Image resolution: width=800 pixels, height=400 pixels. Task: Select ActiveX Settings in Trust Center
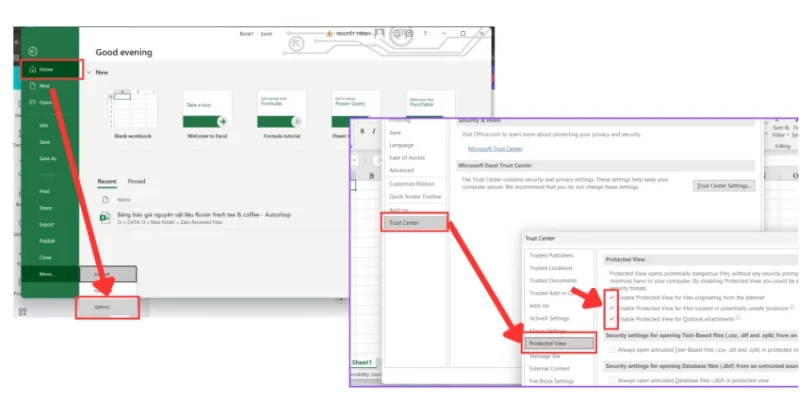coord(549,318)
